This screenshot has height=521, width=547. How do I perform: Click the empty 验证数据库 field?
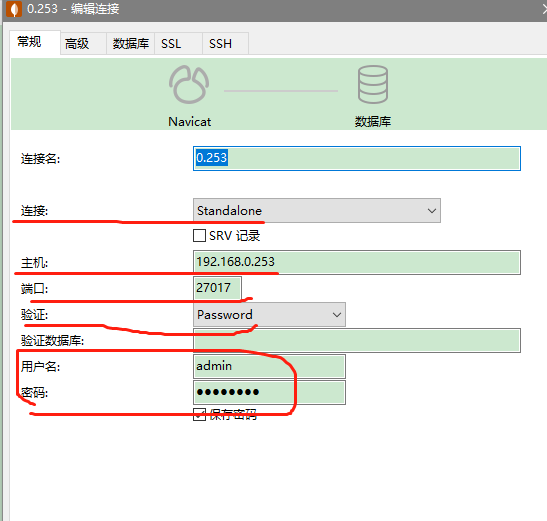pos(357,340)
